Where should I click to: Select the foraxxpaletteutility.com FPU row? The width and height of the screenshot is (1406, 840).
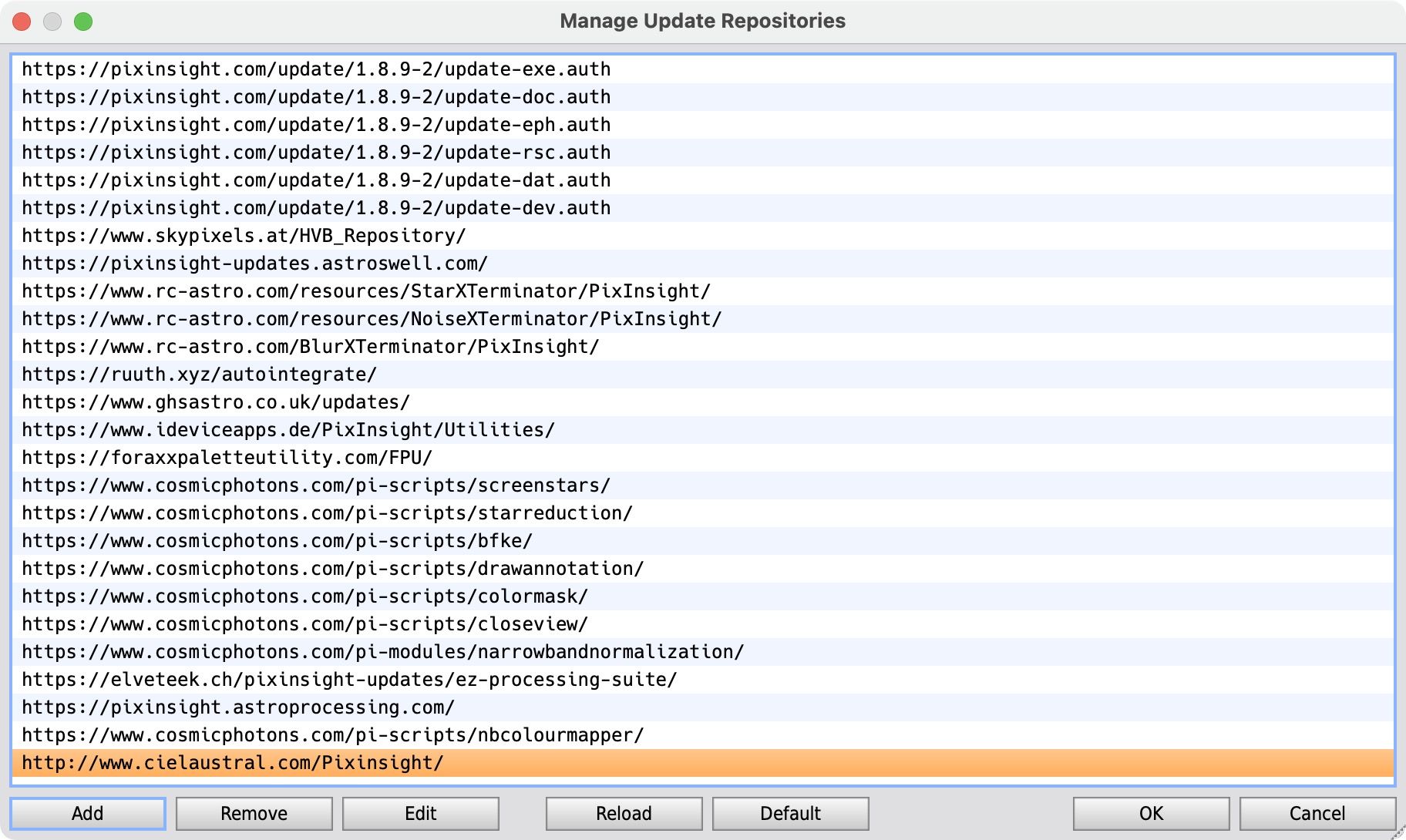coord(703,458)
